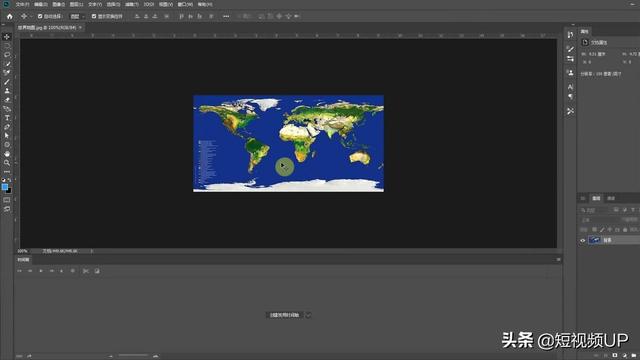Open the Character panel icon
Screen dimensions: 640x360
coord(570,87)
